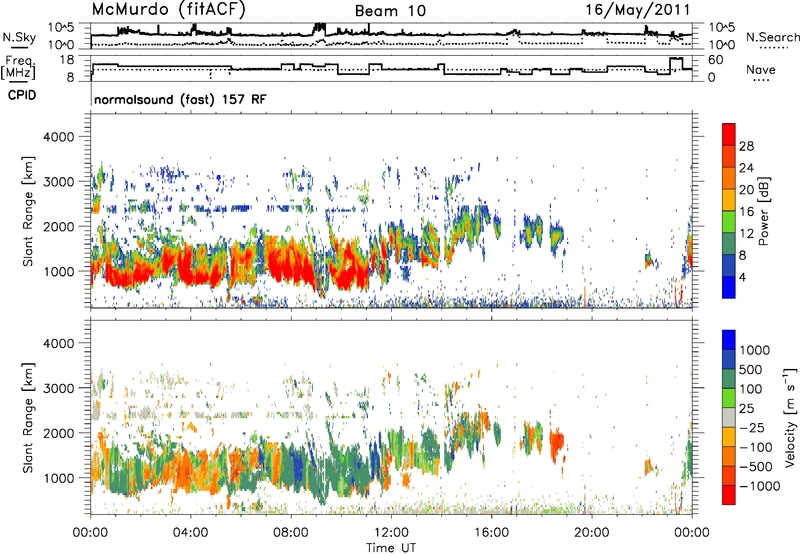Click the 'CPID' row label
The width and height of the screenshot is (800, 554).
click(22, 95)
